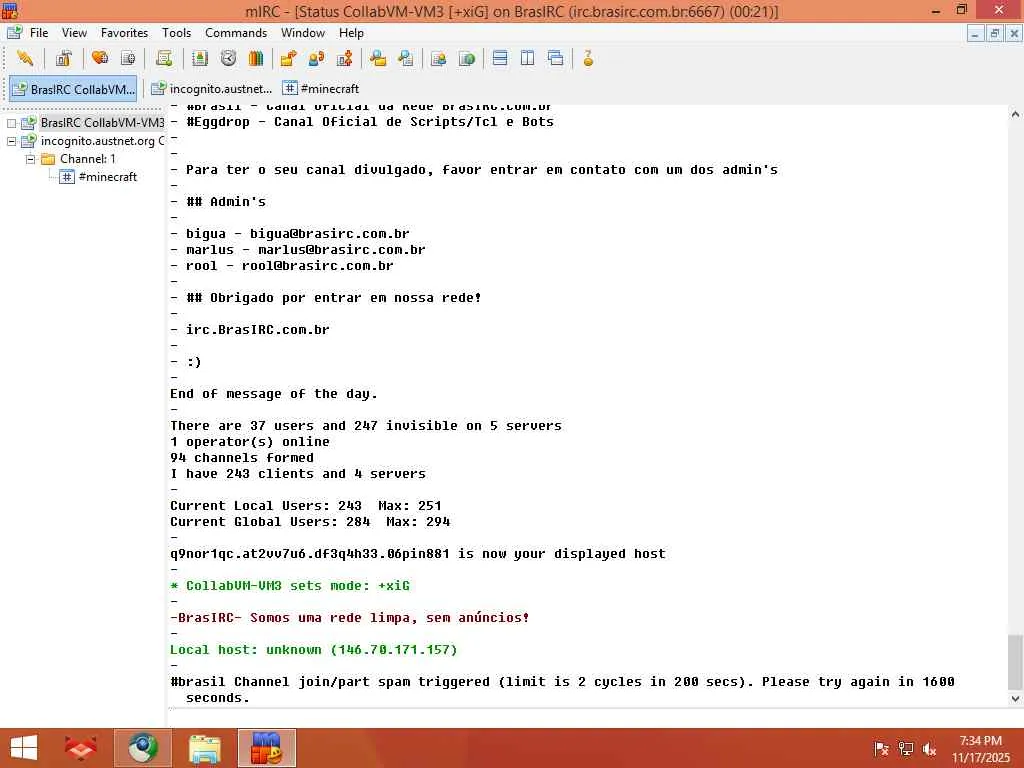Screen dimensions: 1024x768
Task: Open DCC Options toolbar icon
Action: 344,59
